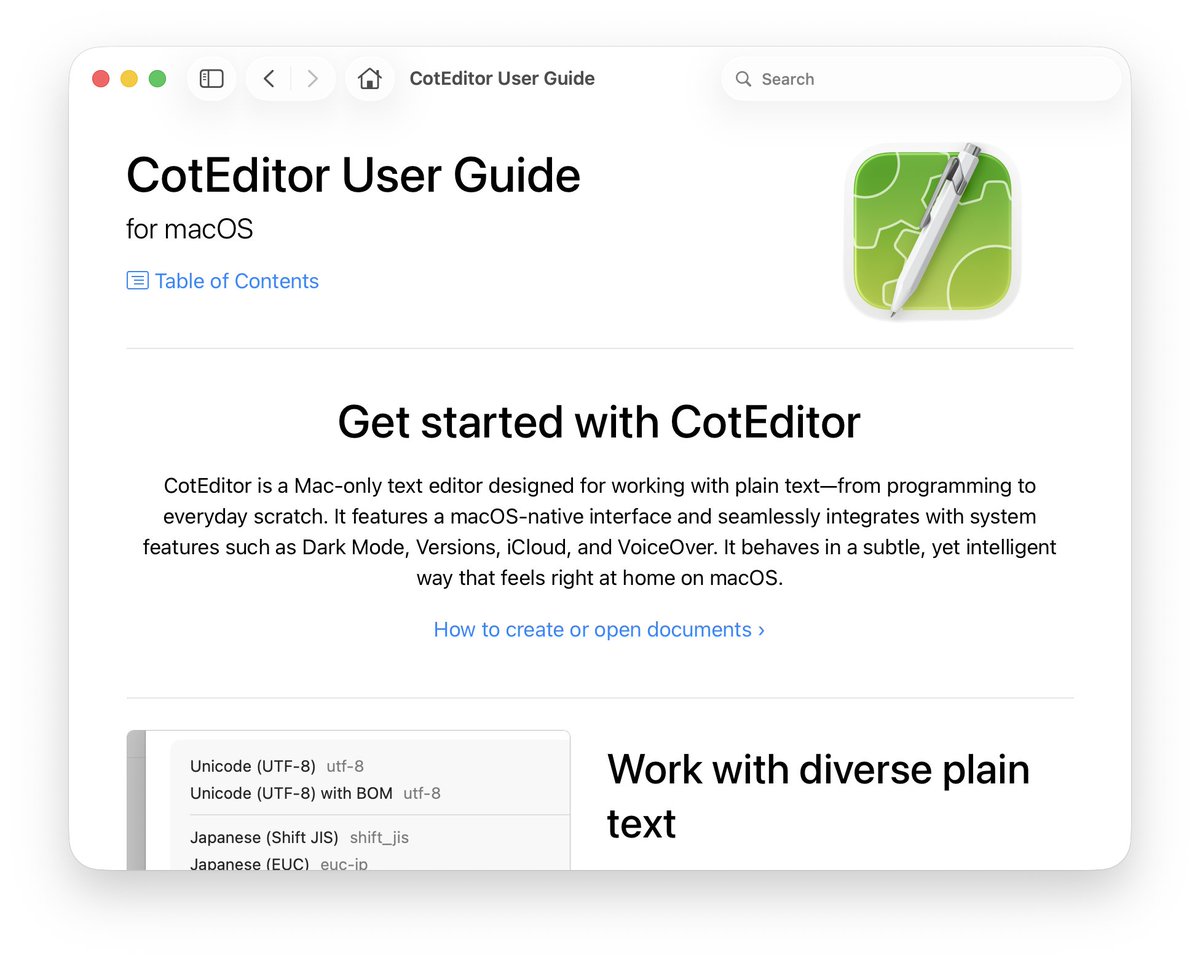Click the Table of Contents list icon

coord(137,281)
